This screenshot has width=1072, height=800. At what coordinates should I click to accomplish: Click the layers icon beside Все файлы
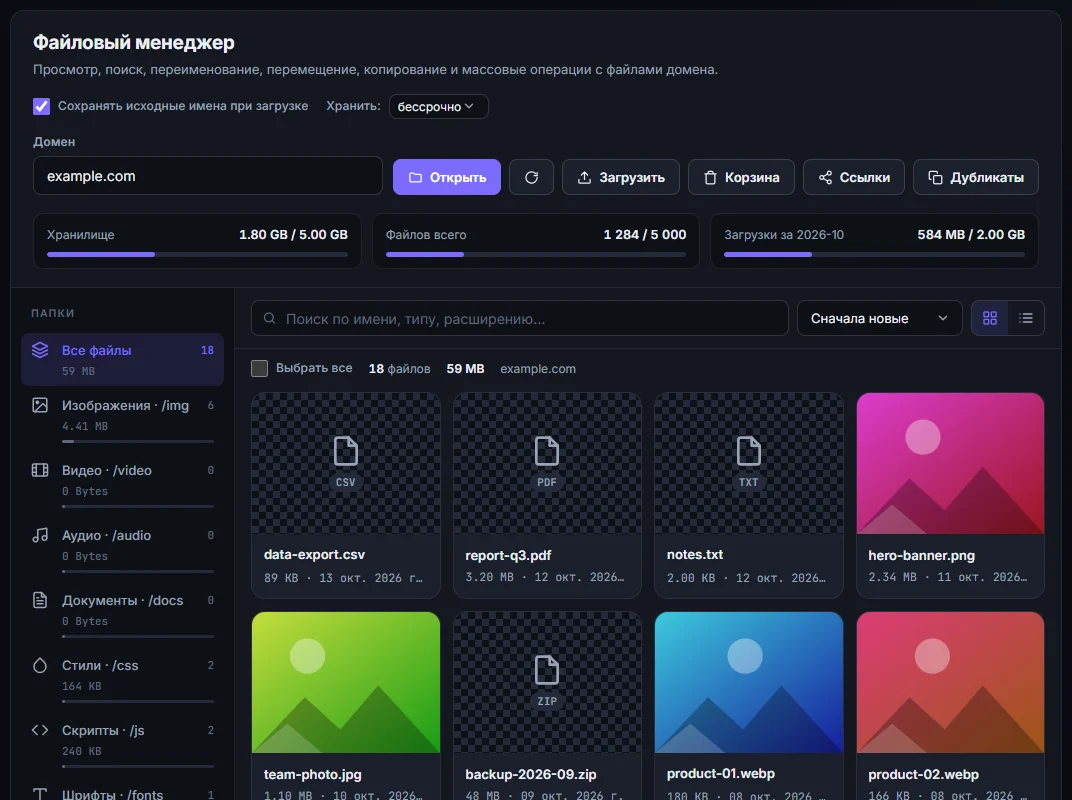(40, 350)
